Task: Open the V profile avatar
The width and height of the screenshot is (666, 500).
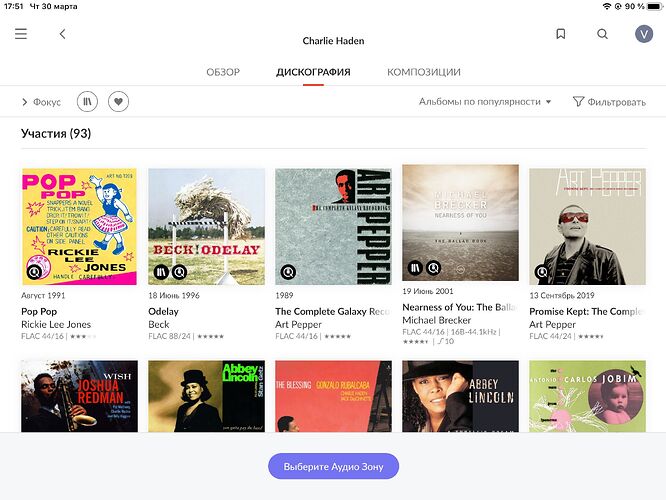Action: [643, 34]
